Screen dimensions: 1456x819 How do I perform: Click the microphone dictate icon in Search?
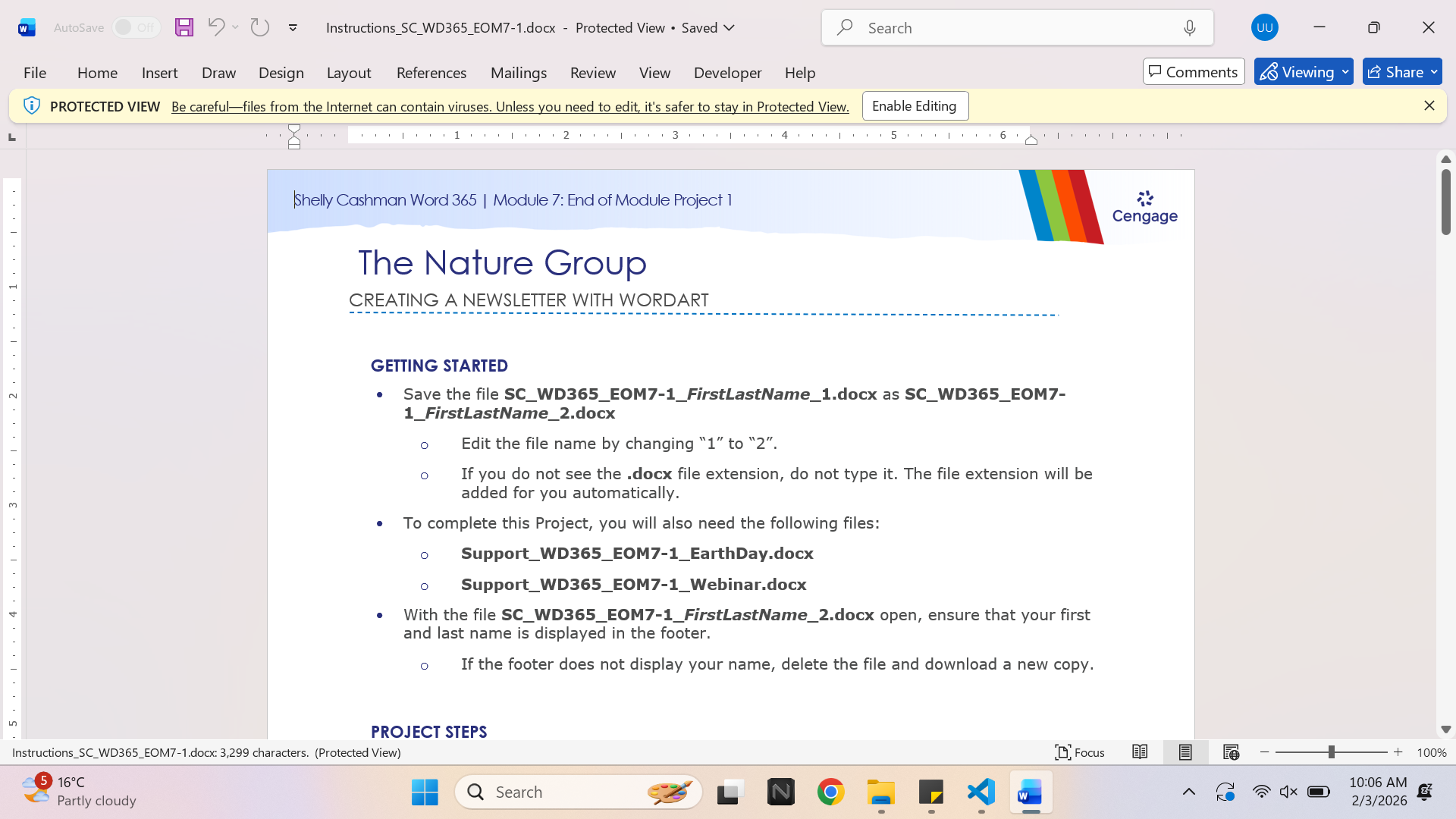tap(1189, 28)
